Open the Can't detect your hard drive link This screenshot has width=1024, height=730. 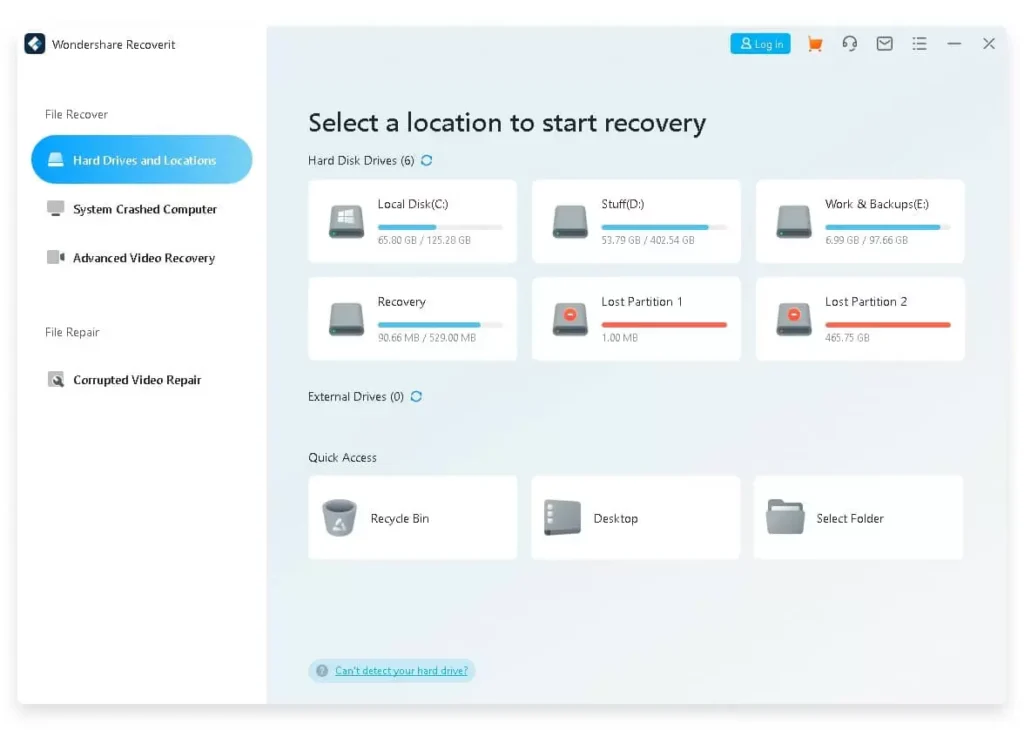tap(400, 671)
